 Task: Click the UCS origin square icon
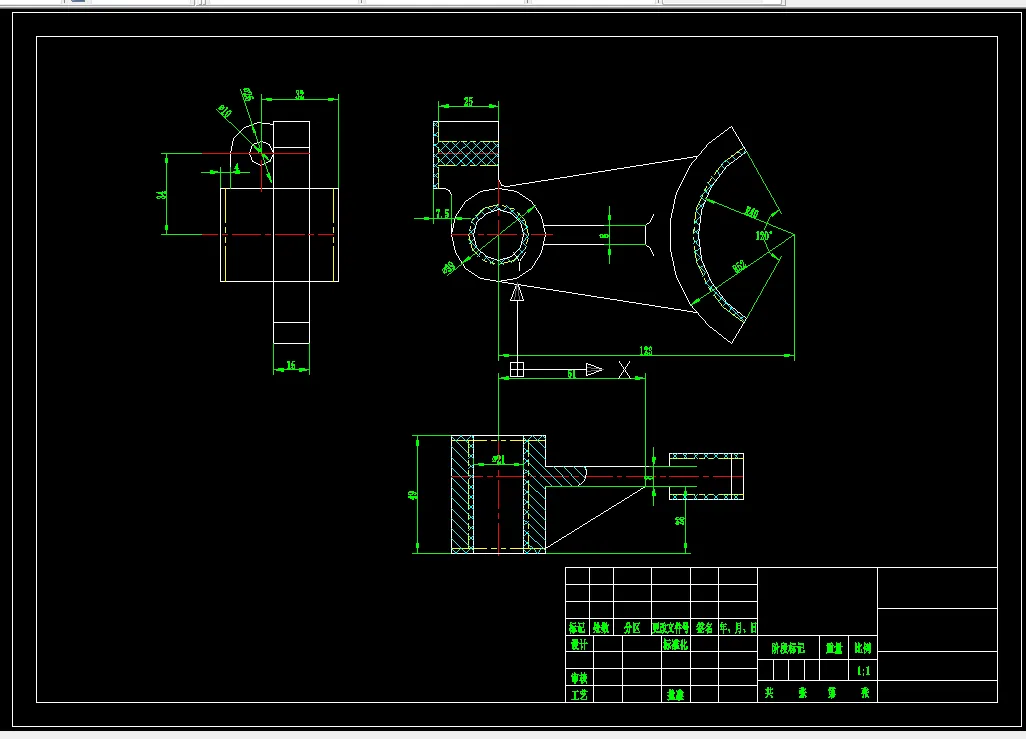[517, 370]
